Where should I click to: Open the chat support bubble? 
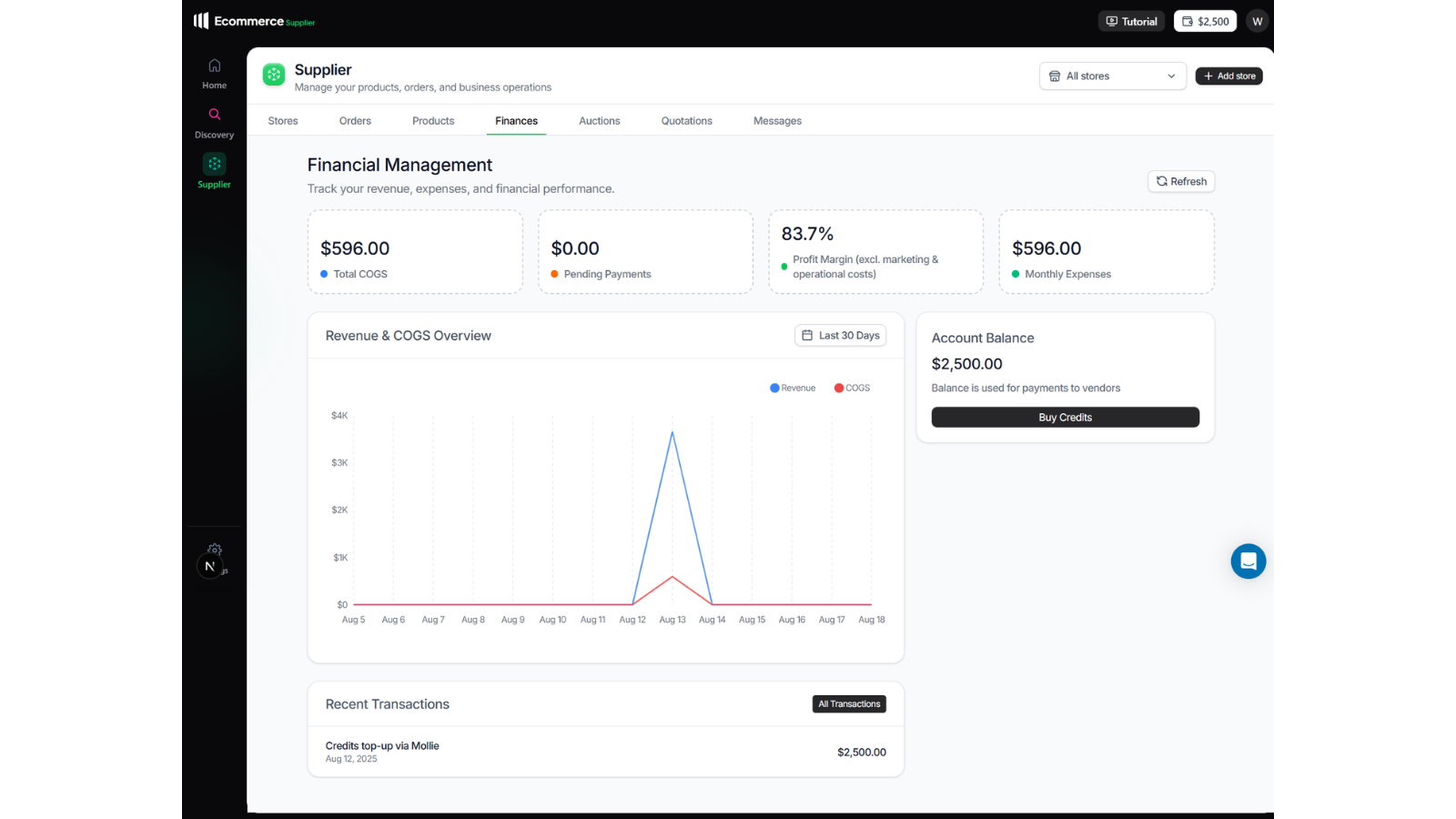pos(1248,561)
